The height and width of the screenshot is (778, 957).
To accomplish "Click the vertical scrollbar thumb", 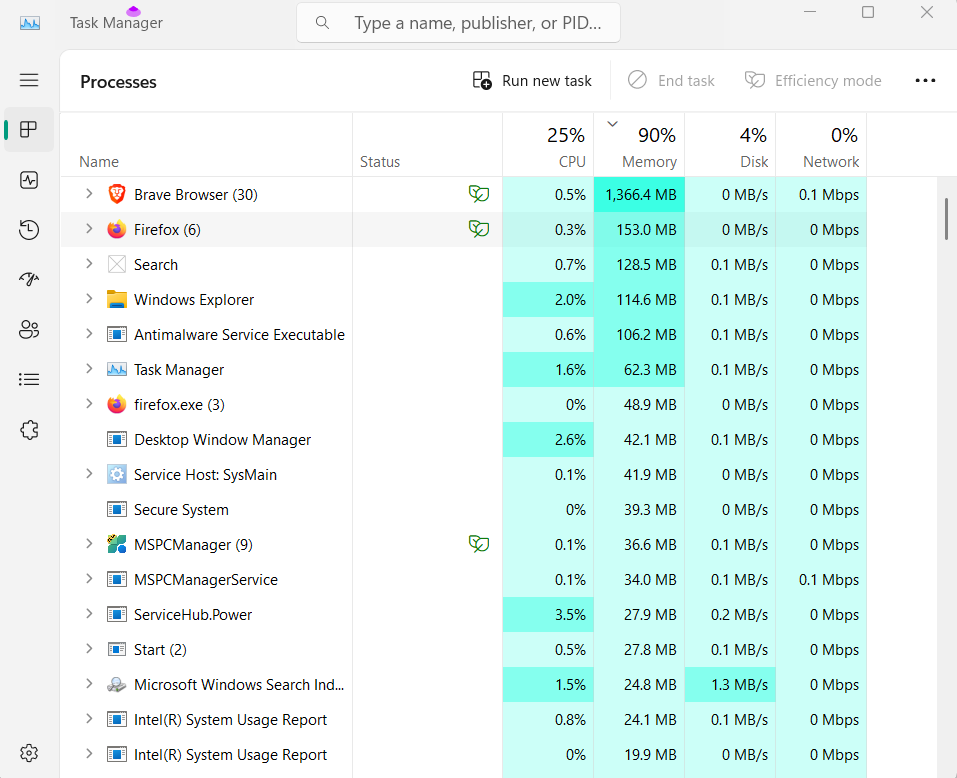I will pyautogui.click(x=946, y=218).
